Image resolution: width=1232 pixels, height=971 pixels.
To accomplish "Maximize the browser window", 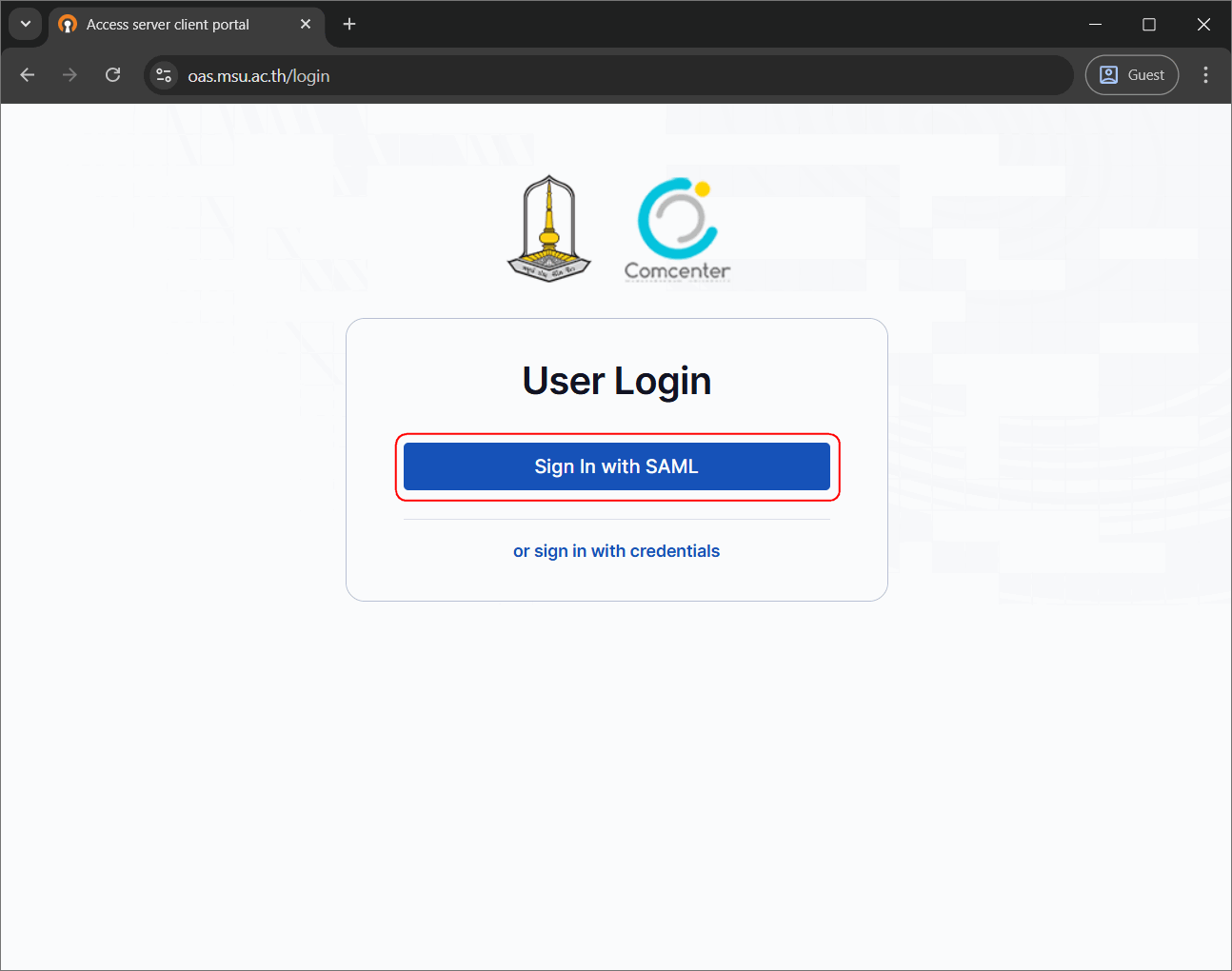I will pos(1149,24).
